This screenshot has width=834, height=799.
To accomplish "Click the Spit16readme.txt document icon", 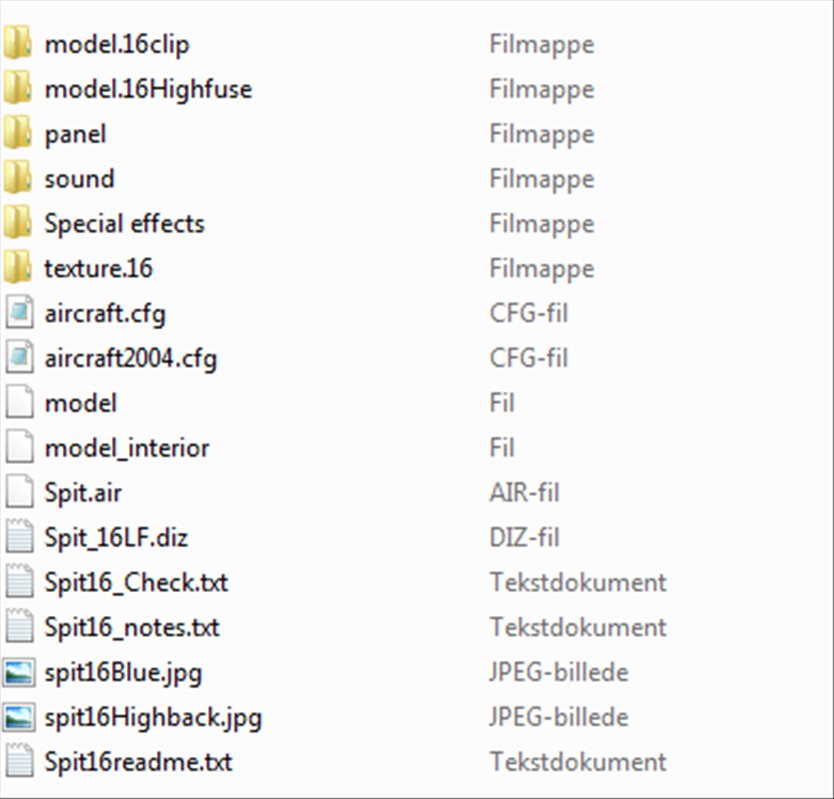I will tap(18, 761).
